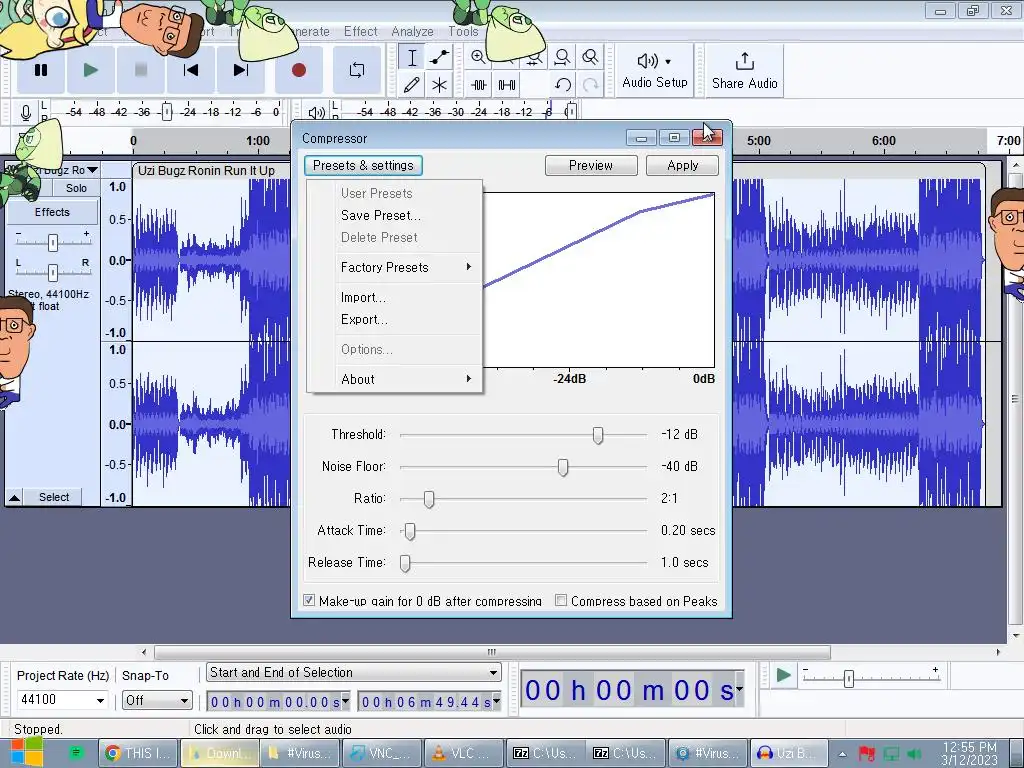The height and width of the screenshot is (768, 1024).
Task: Toggle the Loop playback button
Action: tap(357, 70)
